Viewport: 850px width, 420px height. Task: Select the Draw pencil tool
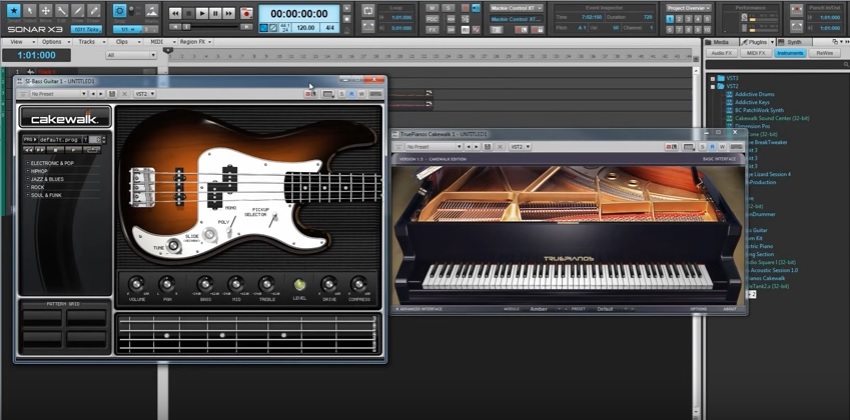pyautogui.click(x=78, y=10)
